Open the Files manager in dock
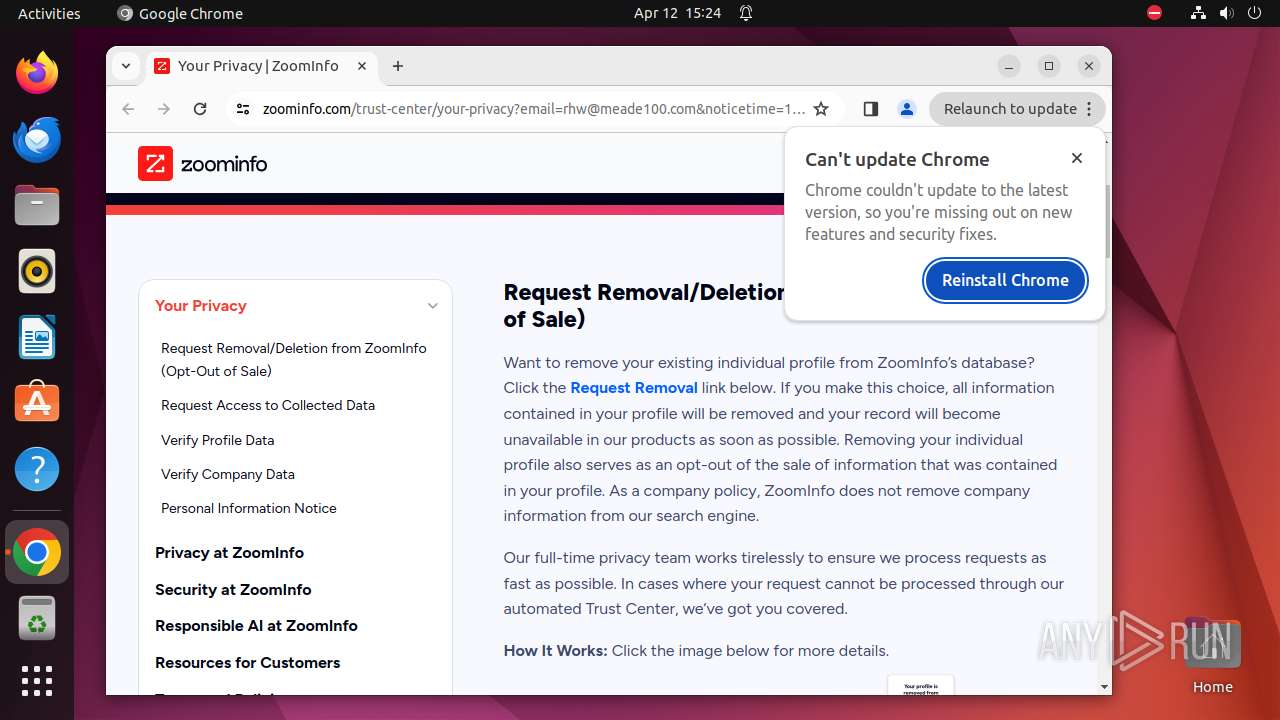Image resolution: width=1280 pixels, height=720 pixels. pyautogui.click(x=37, y=205)
